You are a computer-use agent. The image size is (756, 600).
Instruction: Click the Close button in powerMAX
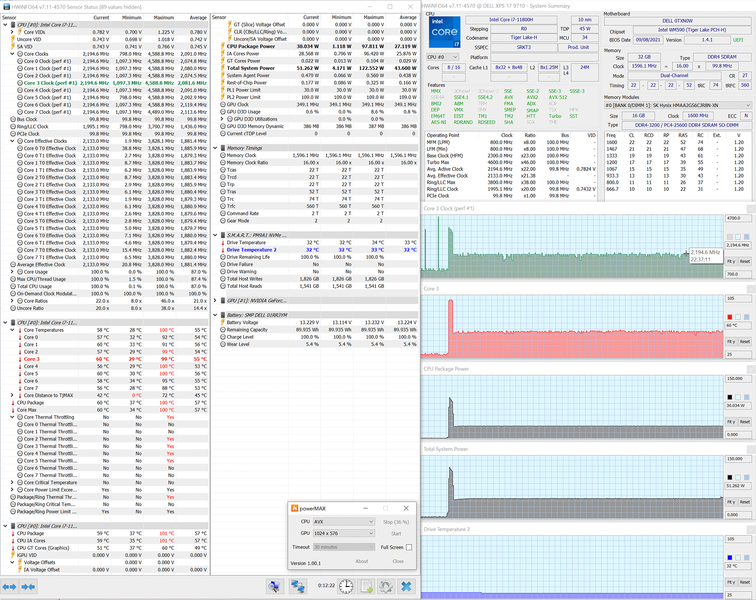tap(398, 561)
